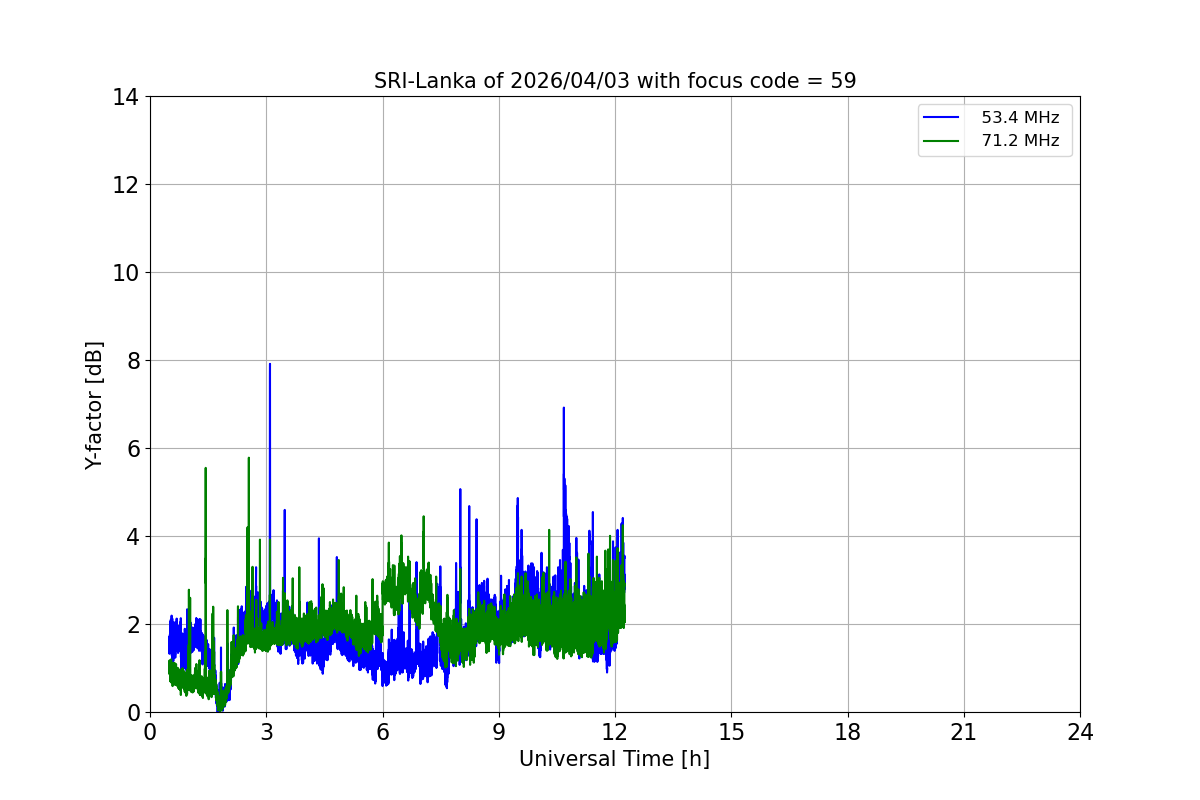This screenshot has height=800, width=1200.
Task: Click the x-axis tick label 6
Action: click(x=382, y=732)
